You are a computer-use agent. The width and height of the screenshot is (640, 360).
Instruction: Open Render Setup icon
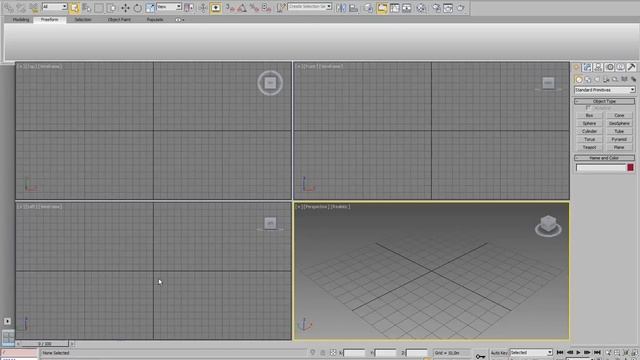pos(436,7)
